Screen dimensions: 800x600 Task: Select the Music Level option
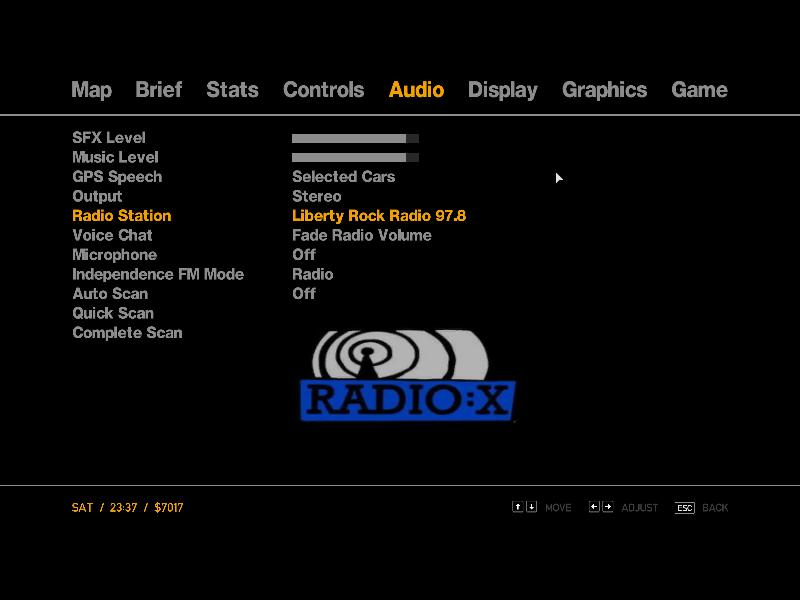pyautogui.click(x=115, y=157)
